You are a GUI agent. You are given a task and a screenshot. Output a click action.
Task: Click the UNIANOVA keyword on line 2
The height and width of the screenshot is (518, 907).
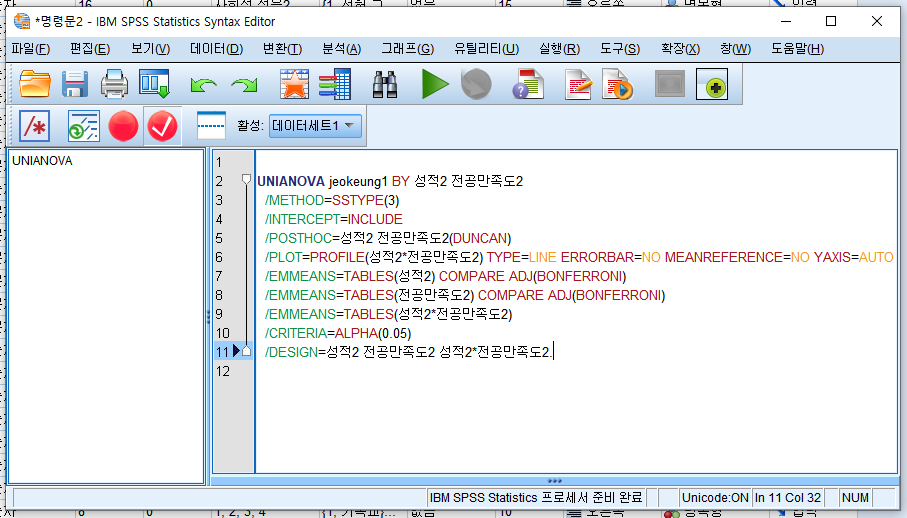291,182
